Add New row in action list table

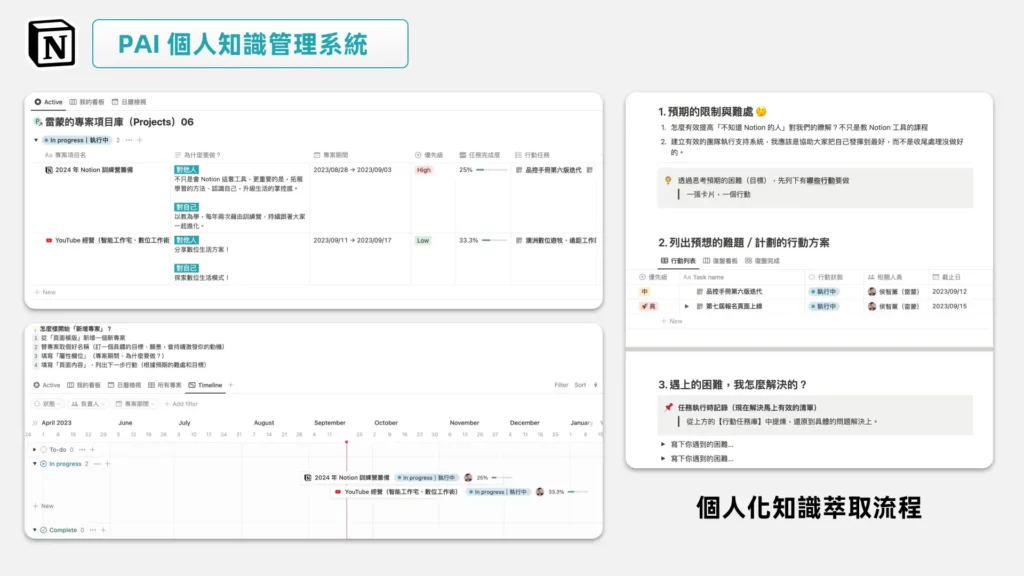[x=671, y=321]
